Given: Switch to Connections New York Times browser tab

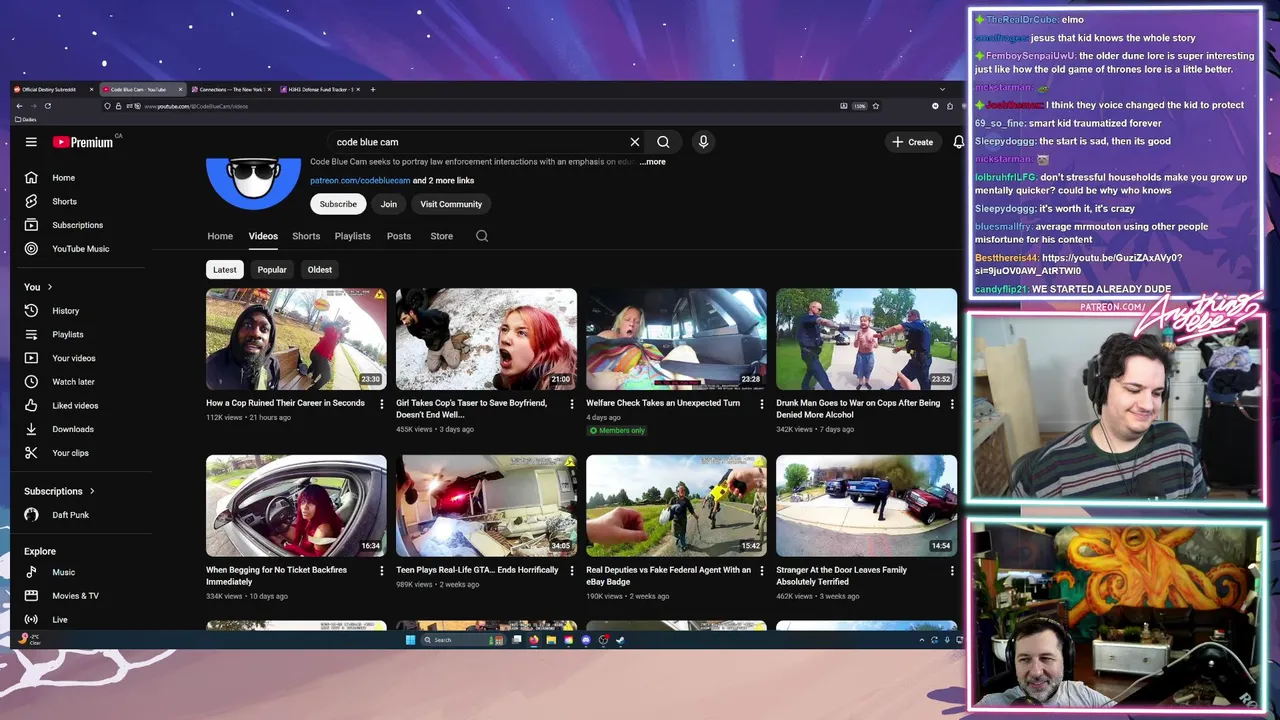Looking at the screenshot, I should point(230,89).
